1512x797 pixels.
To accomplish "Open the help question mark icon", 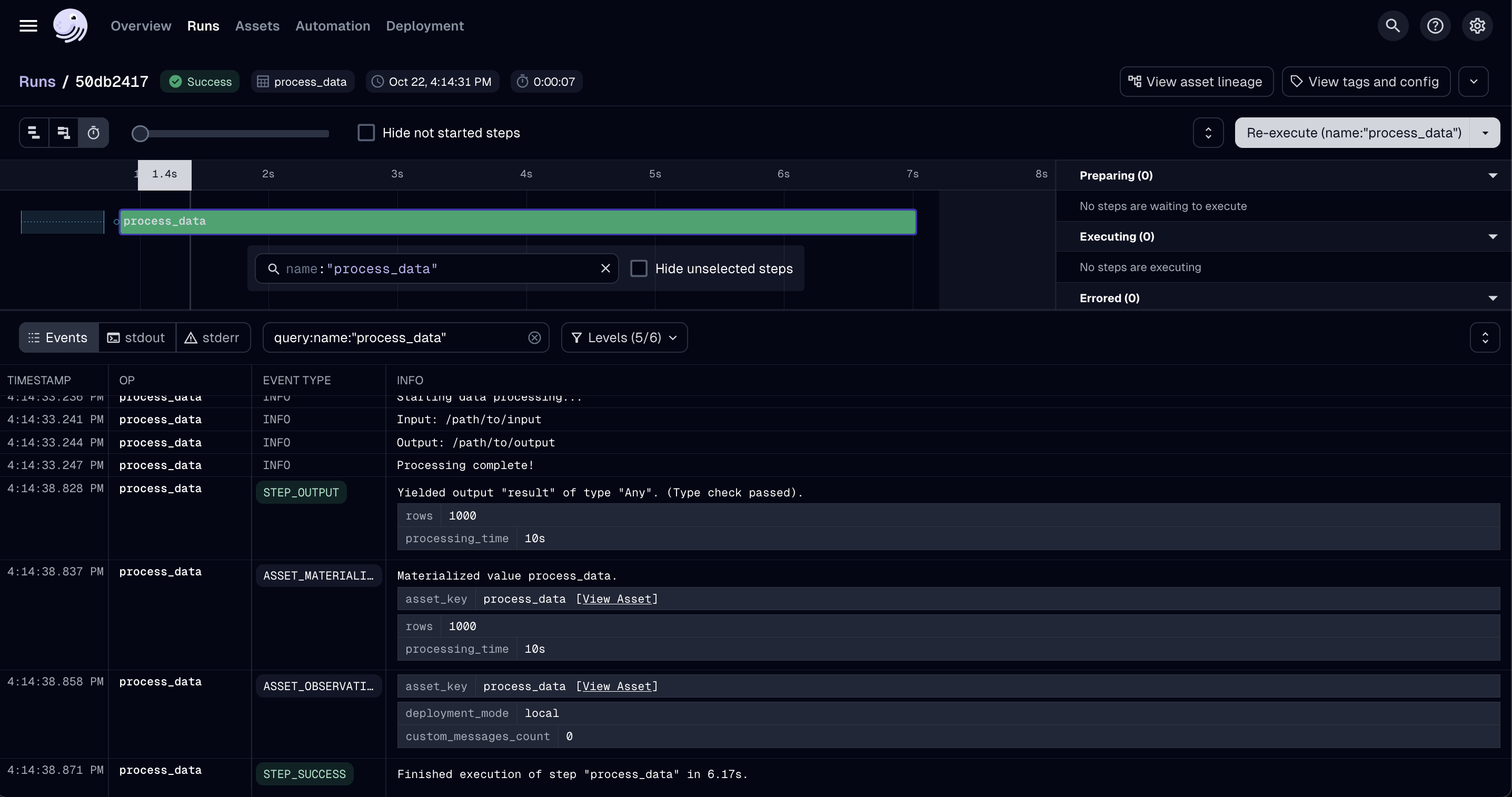I will tap(1435, 26).
